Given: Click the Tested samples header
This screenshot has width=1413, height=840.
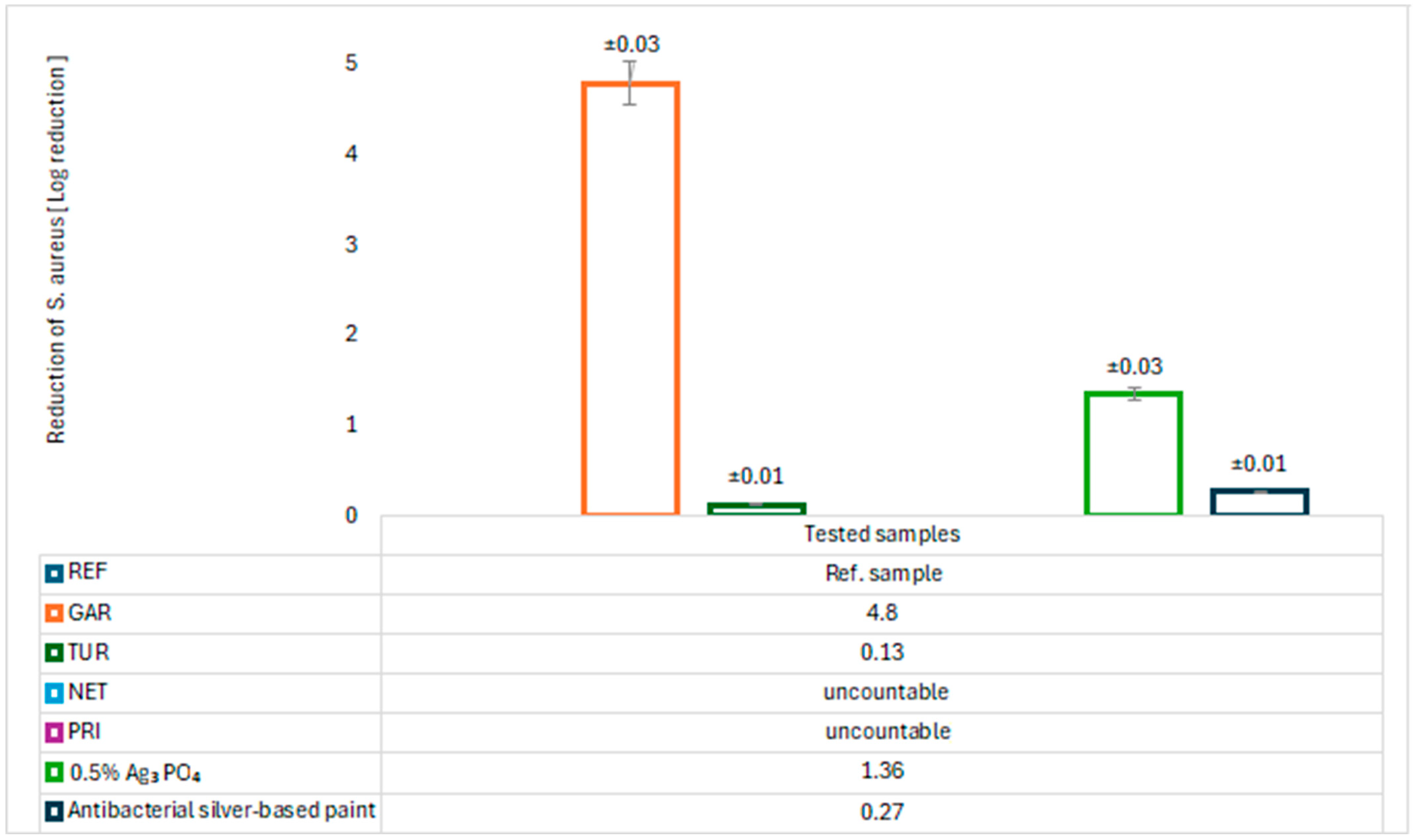Looking at the screenshot, I should pos(882,534).
